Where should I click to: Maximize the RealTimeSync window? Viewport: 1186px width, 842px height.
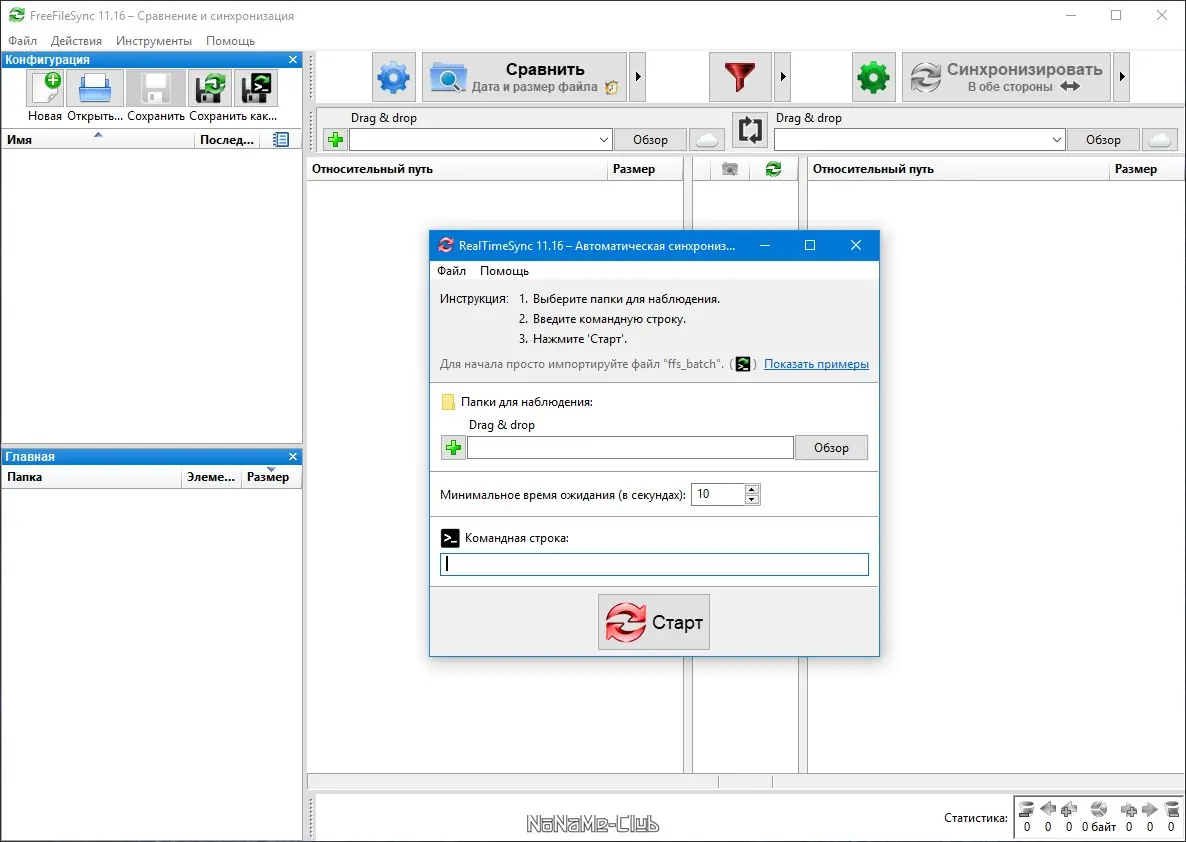click(809, 245)
